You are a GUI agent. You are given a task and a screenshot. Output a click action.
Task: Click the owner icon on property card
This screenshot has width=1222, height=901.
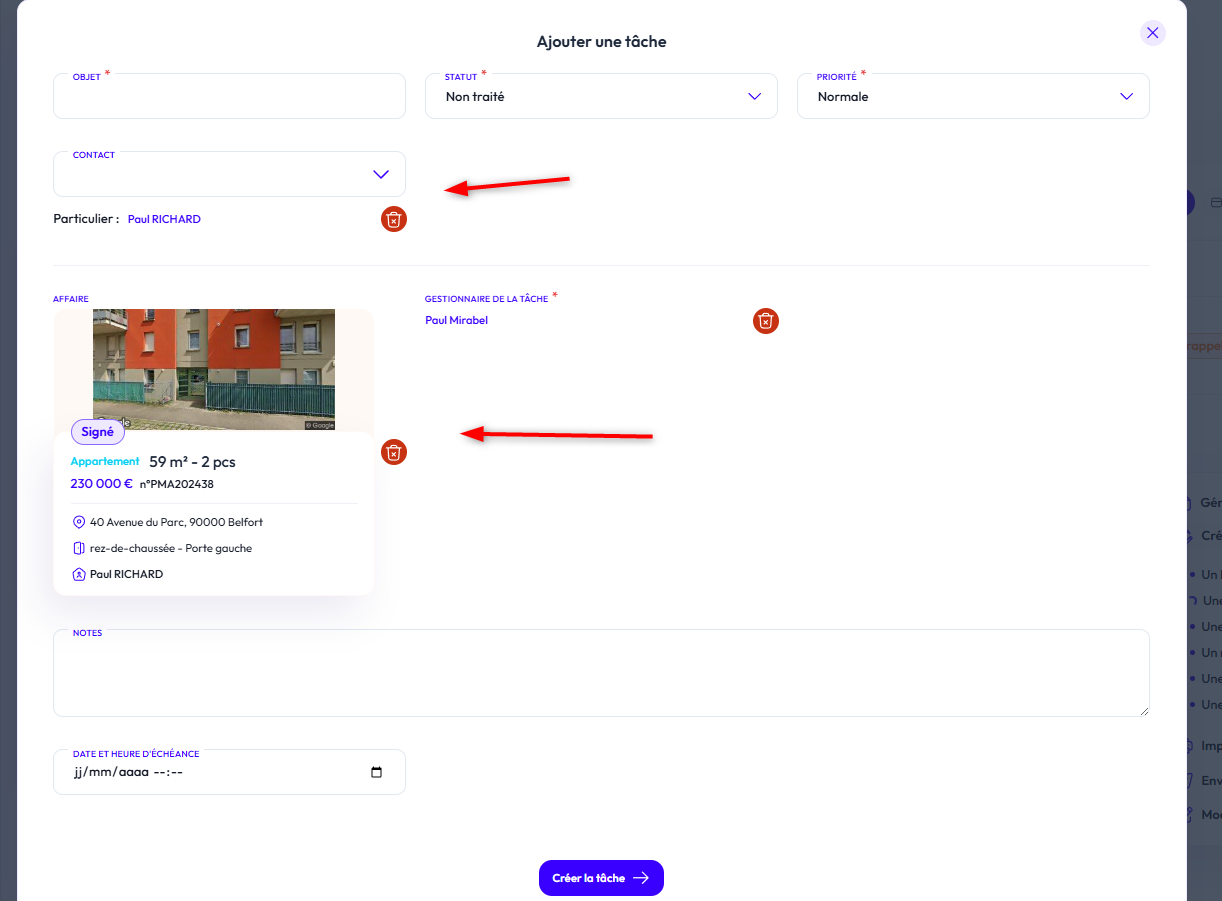pyautogui.click(x=79, y=574)
